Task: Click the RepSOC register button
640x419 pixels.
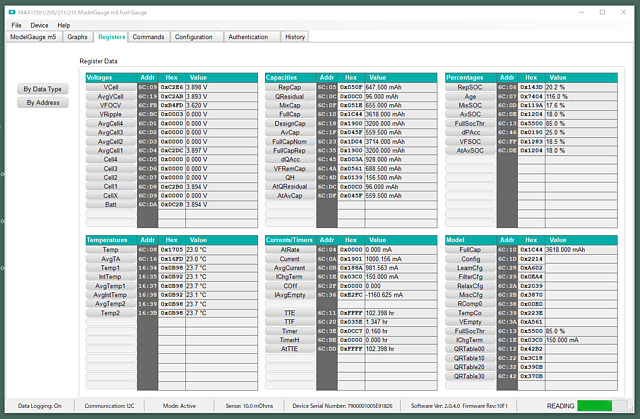Action: [x=470, y=87]
